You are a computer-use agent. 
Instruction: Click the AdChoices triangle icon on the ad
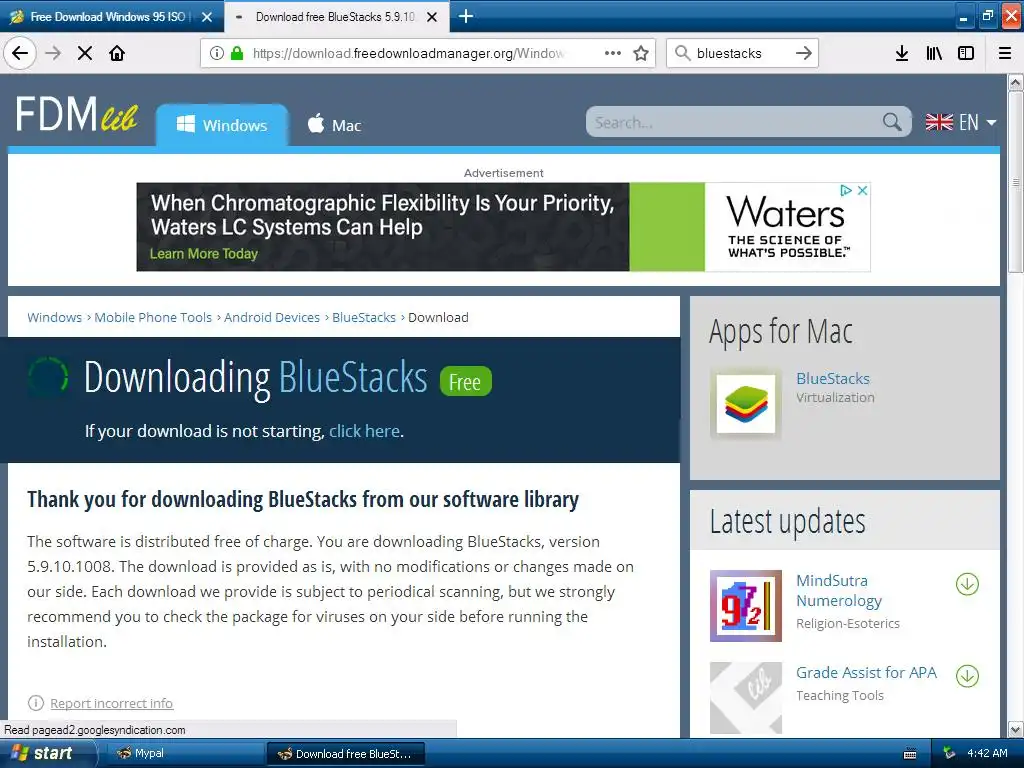(x=846, y=190)
